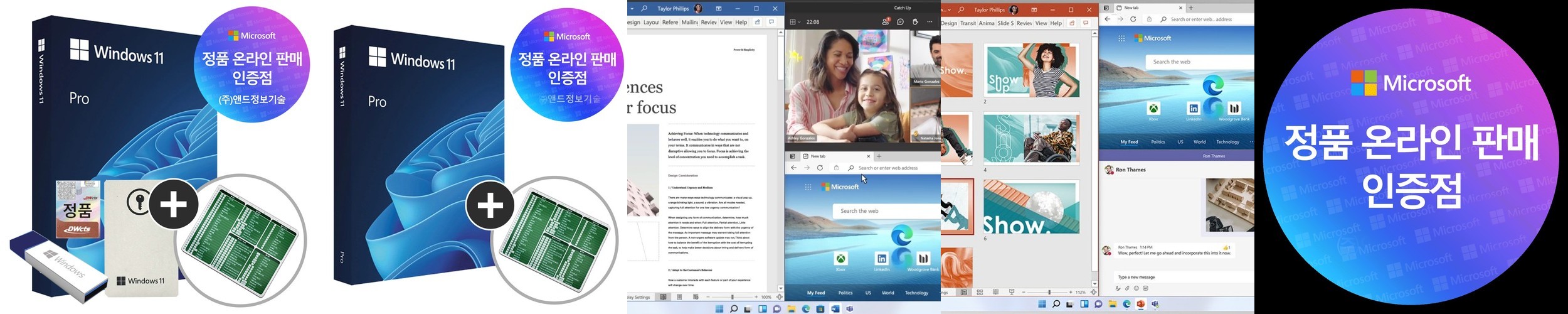Click the search magnifier in Word's title bar
The image size is (1568, 314).
644,9
